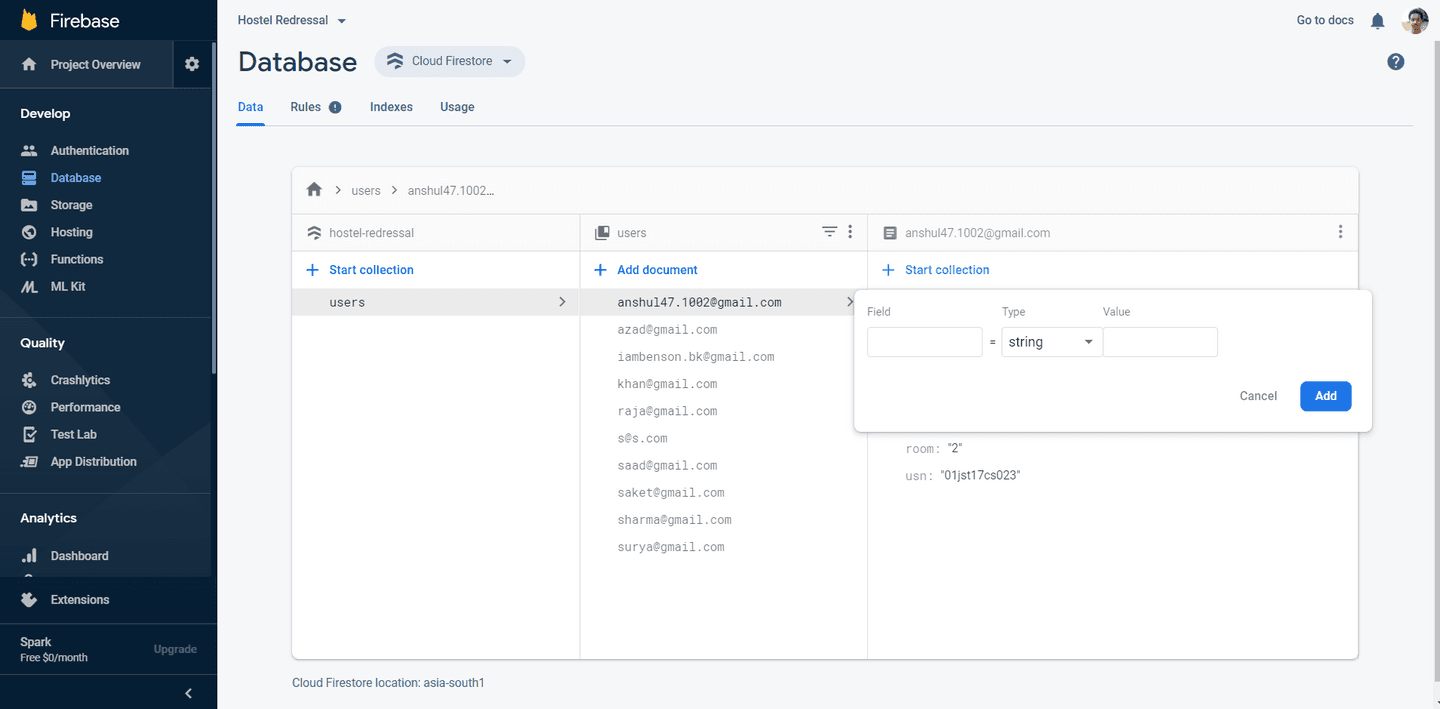Click Start collection in hostel-redressal column

360,270
